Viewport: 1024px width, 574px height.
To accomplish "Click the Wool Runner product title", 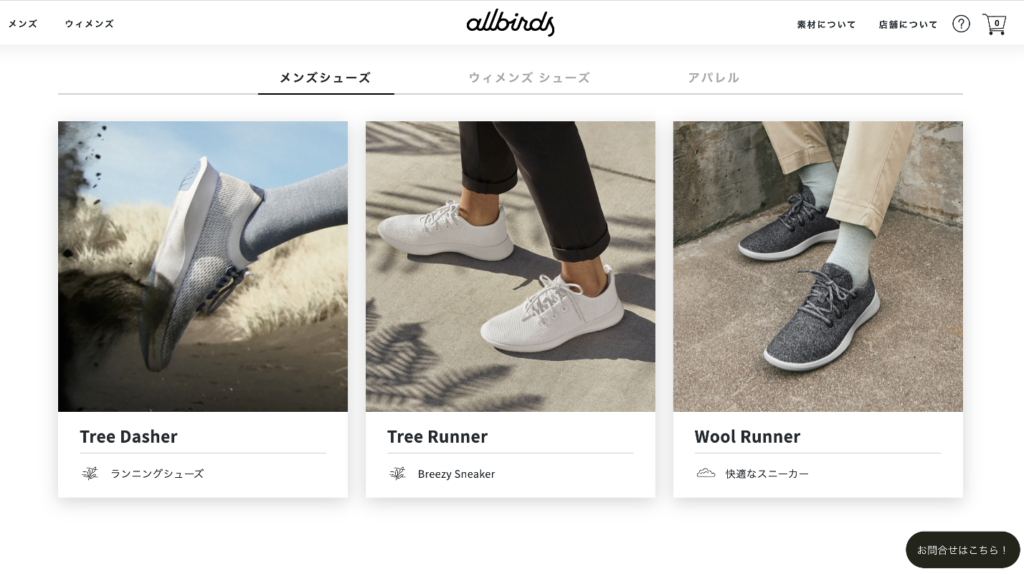I will 748,436.
